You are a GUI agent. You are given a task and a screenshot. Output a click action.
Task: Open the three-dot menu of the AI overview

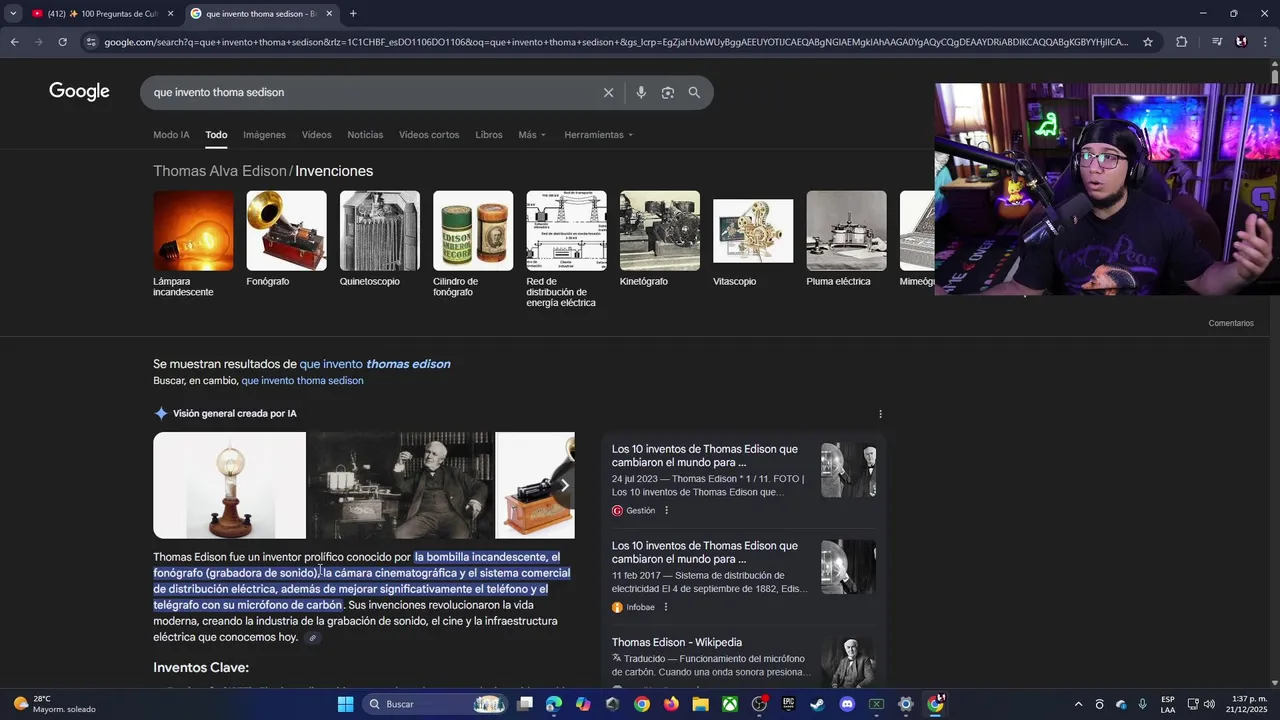(x=880, y=414)
